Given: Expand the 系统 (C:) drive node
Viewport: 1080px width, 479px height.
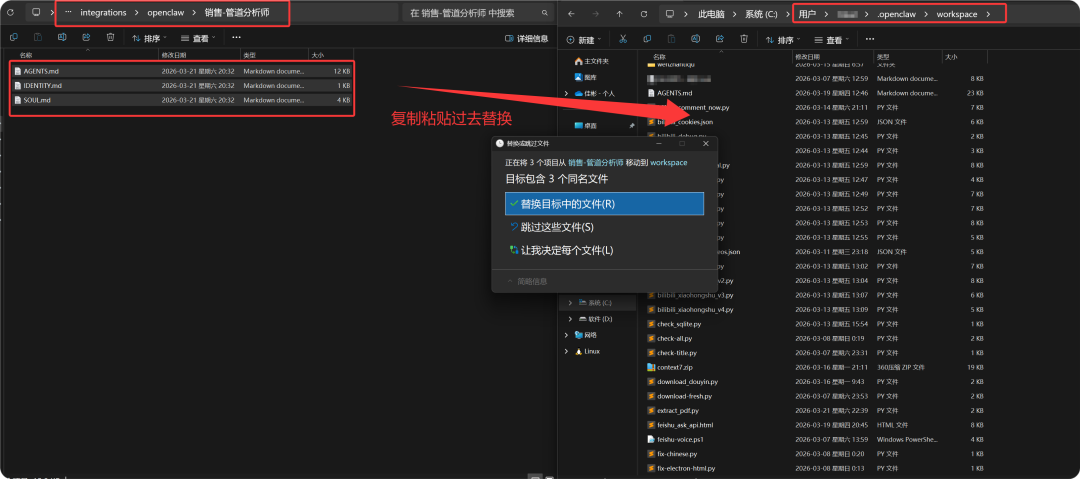Looking at the screenshot, I should click(569, 303).
